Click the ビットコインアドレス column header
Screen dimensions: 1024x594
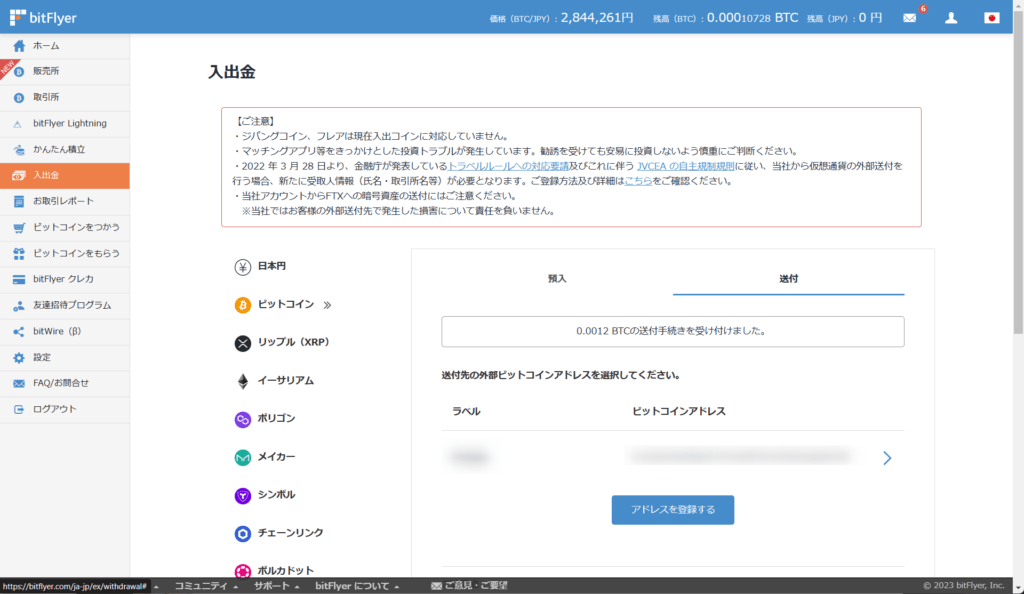(x=679, y=411)
